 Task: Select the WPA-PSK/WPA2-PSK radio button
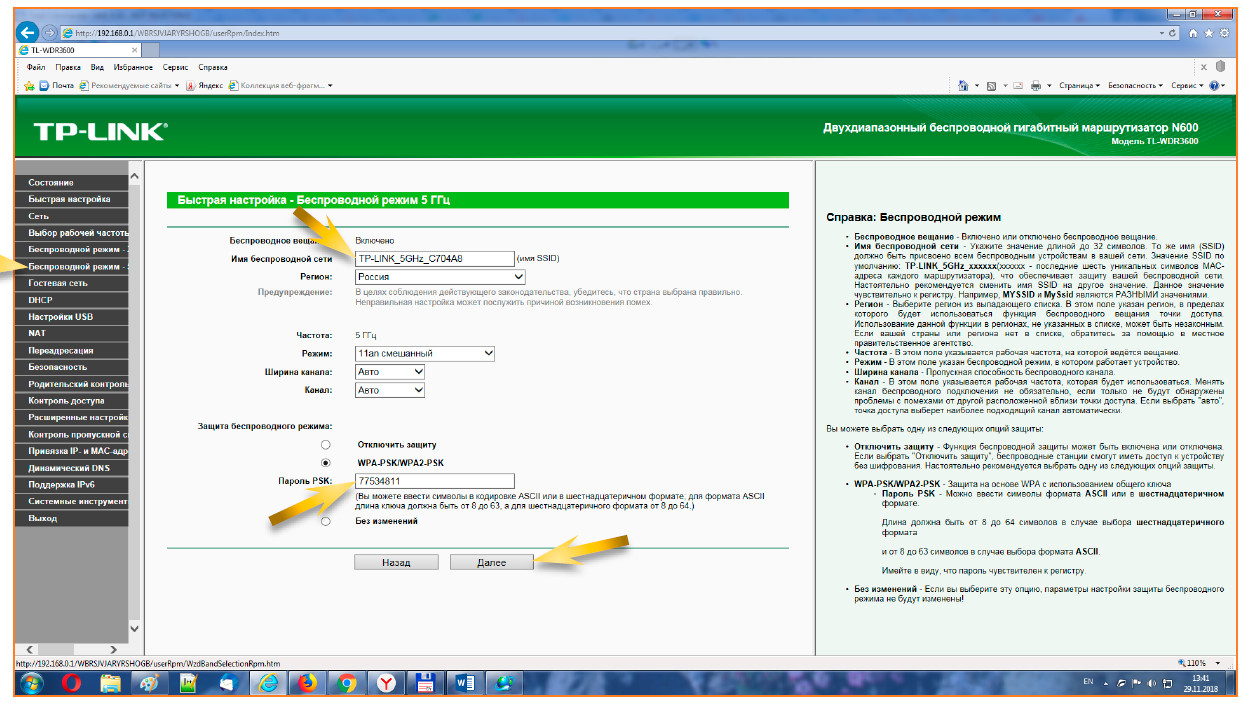point(325,463)
